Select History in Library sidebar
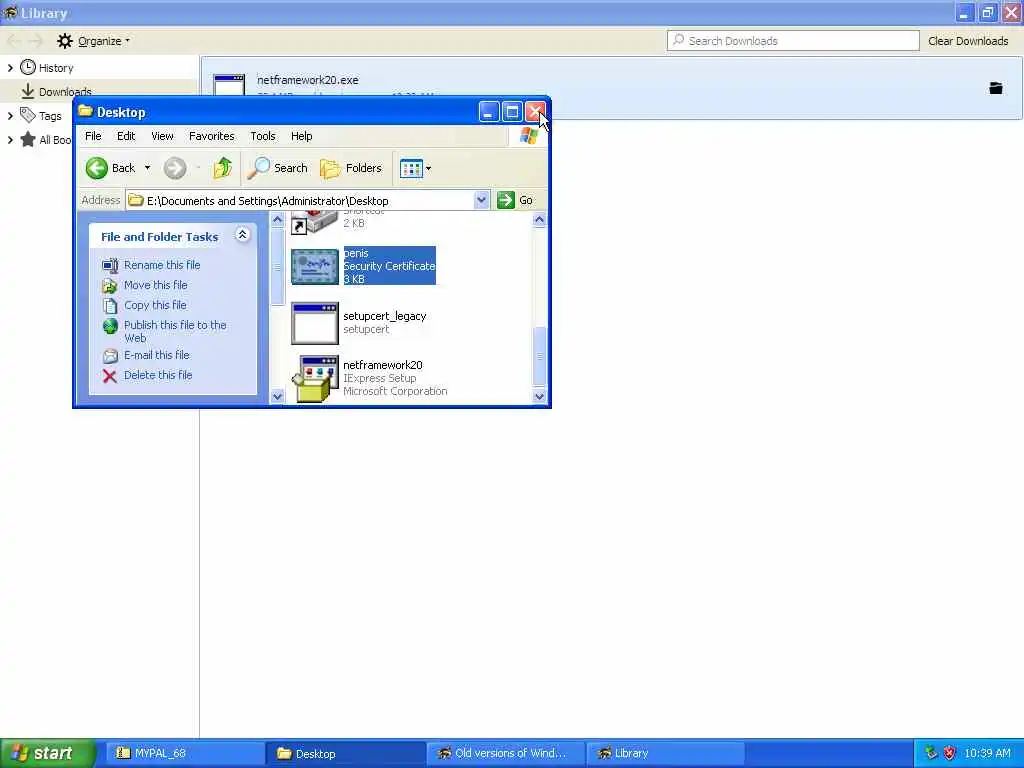This screenshot has width=1024, height=768. pyautogui.click(x=56, y=68)
